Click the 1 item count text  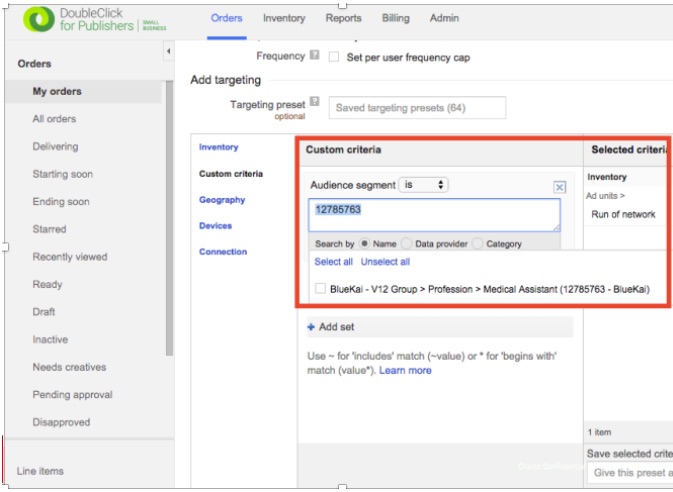(x=600, y=432)
